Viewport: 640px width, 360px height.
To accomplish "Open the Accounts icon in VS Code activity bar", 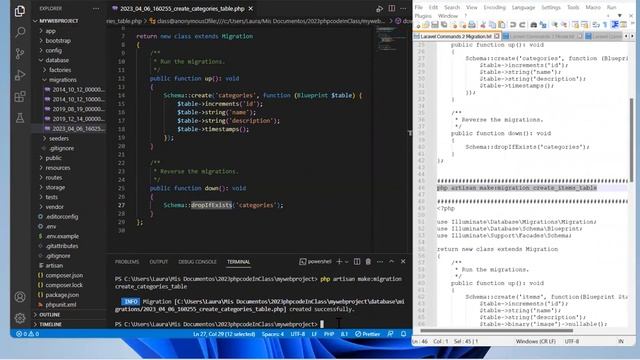I will 20,297.
